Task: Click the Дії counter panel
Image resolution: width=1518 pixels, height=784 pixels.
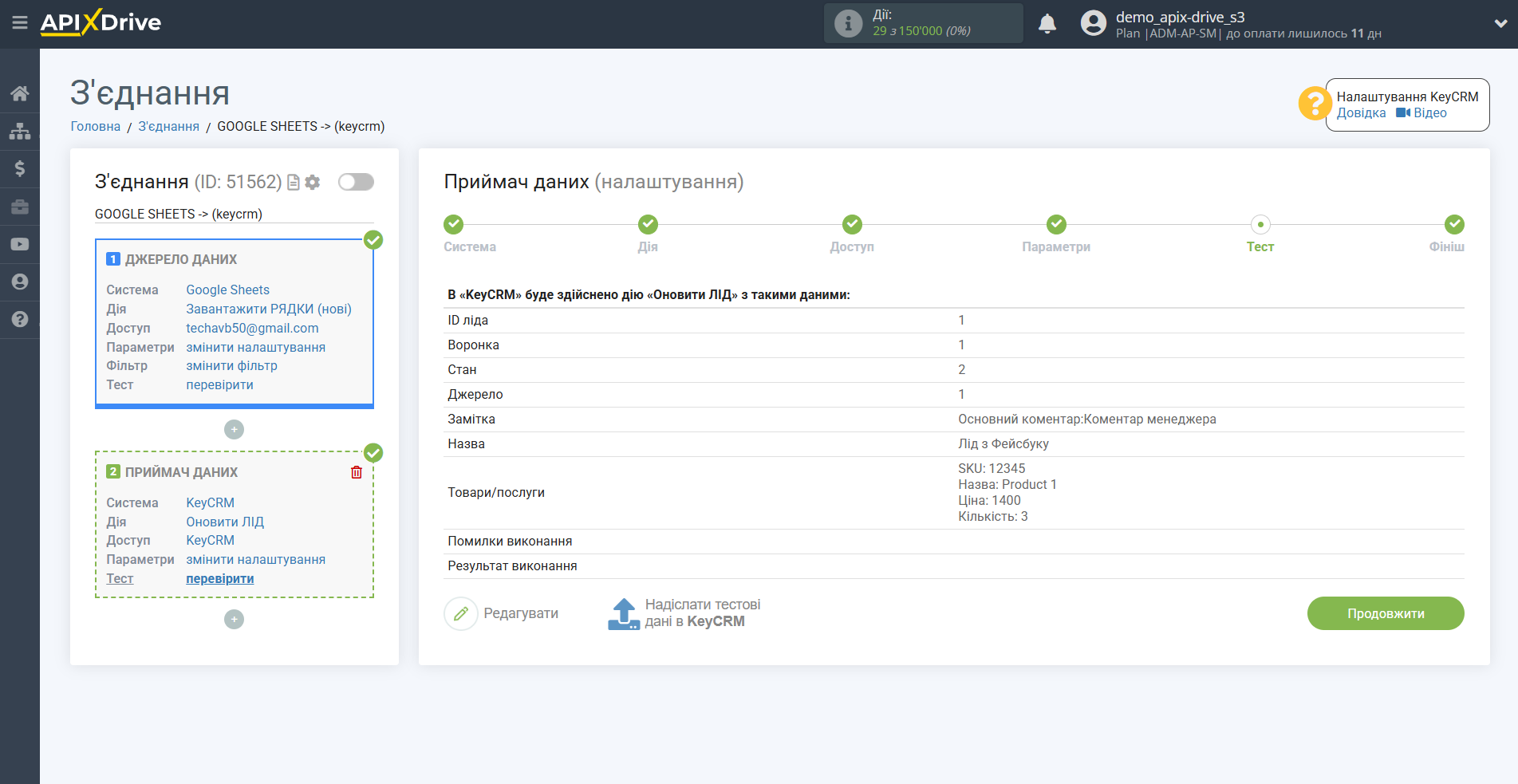Action: [924, 23]
